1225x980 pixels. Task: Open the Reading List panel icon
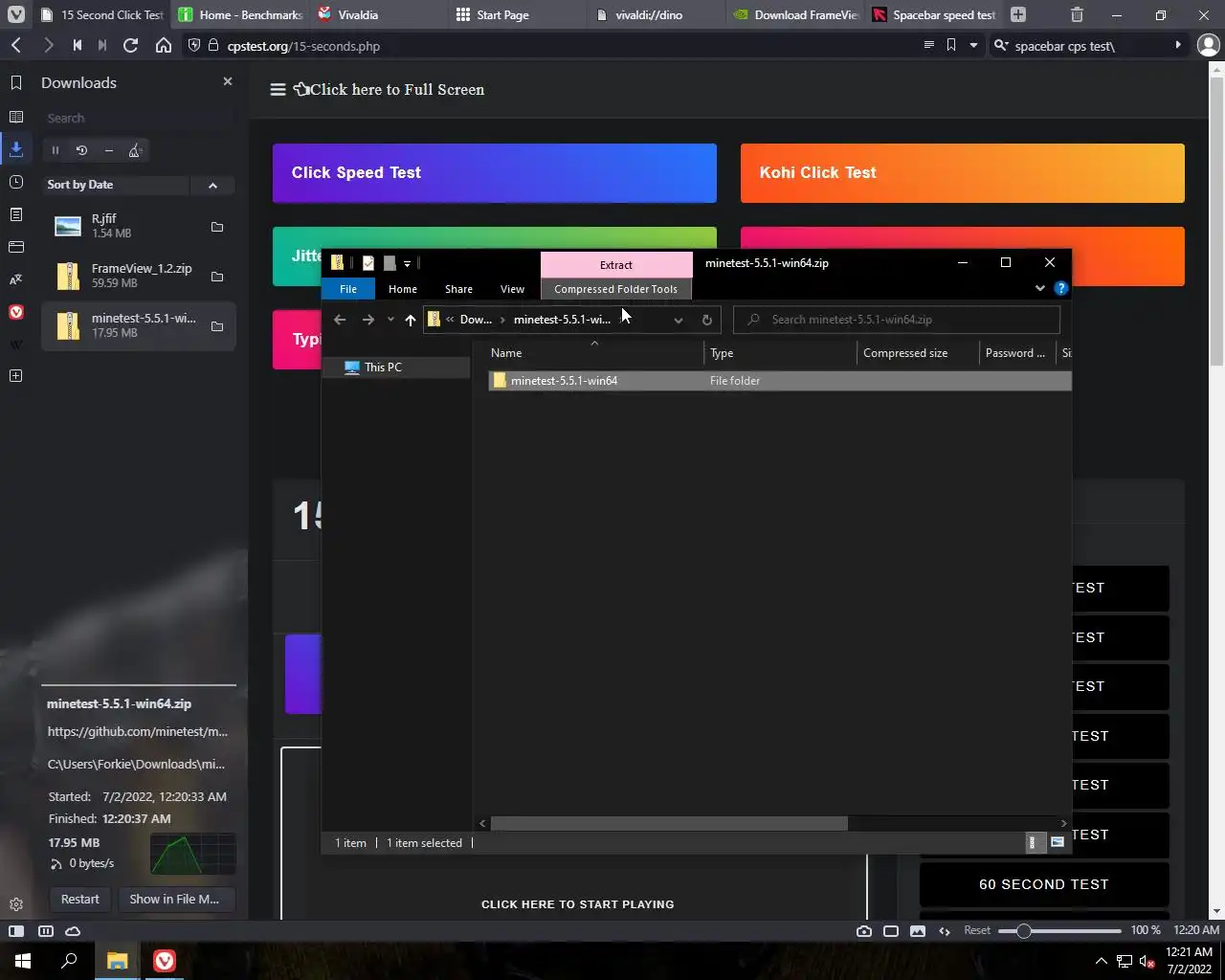coord(16,117)
